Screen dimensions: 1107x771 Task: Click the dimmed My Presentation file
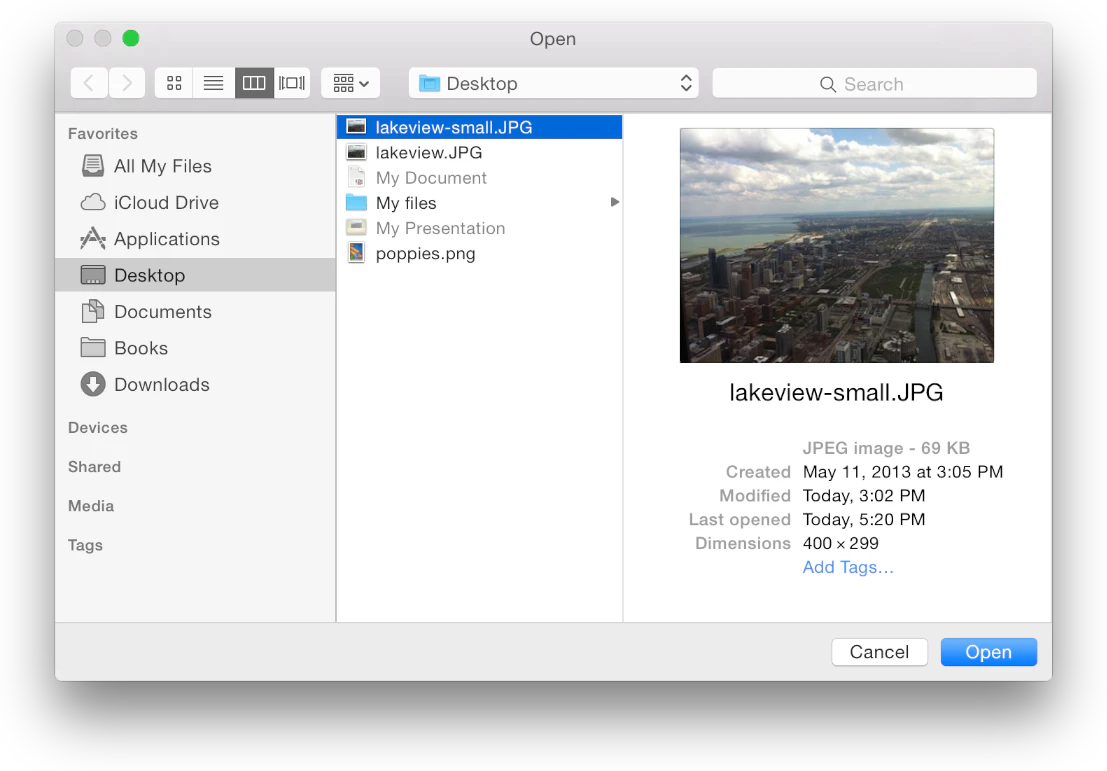[479, 228]
